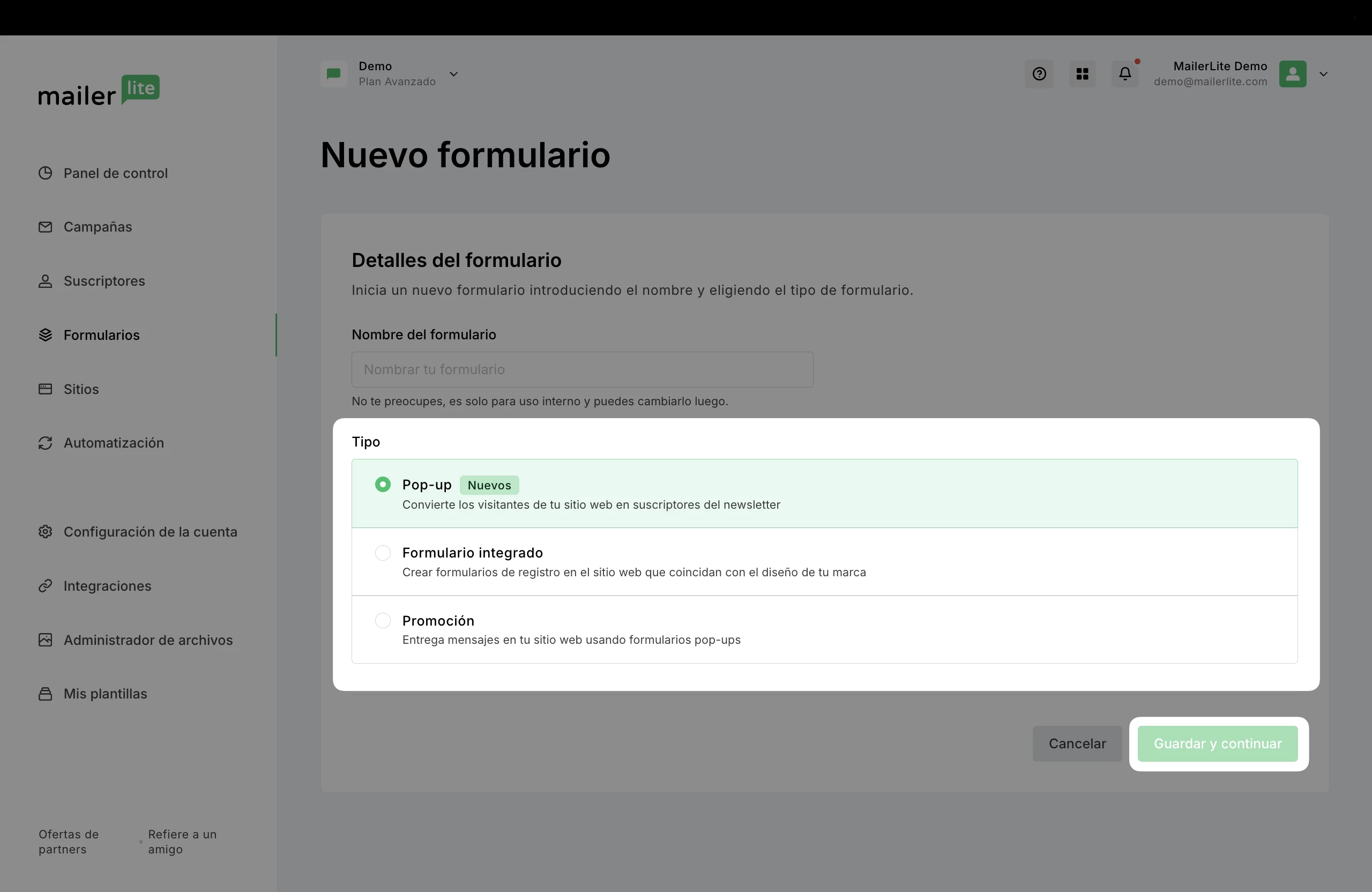
Task: Click the MailerLite logo
Action: (99, 91)
